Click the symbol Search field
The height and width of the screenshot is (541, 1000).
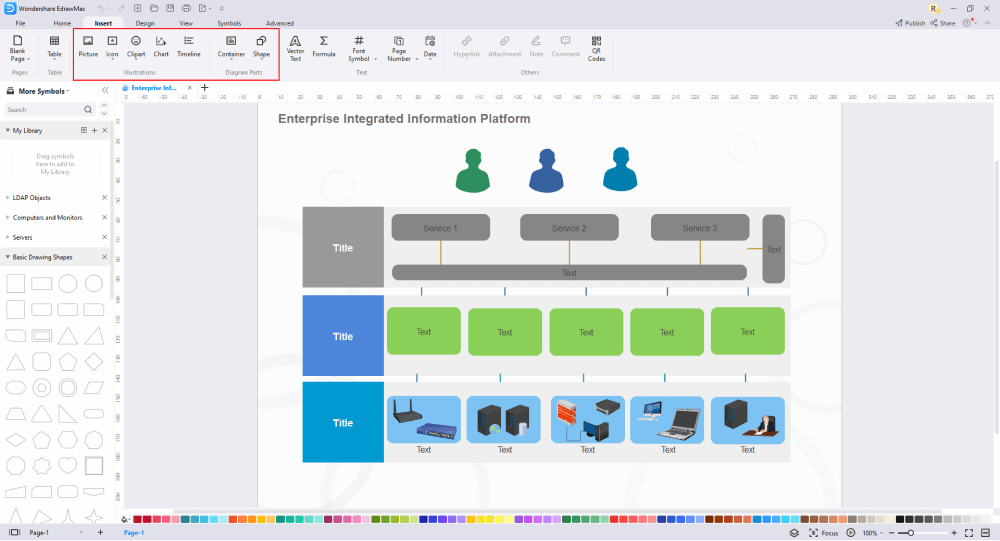[50, 110]
